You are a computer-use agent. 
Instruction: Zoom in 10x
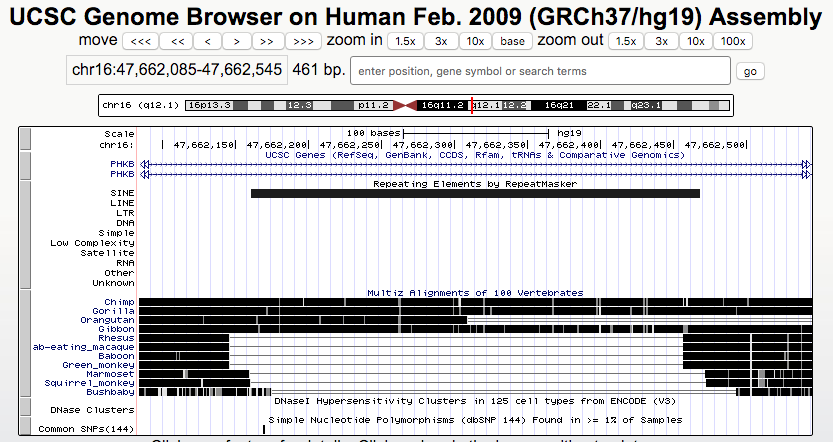pyautogui.click(x=476, y=41)
